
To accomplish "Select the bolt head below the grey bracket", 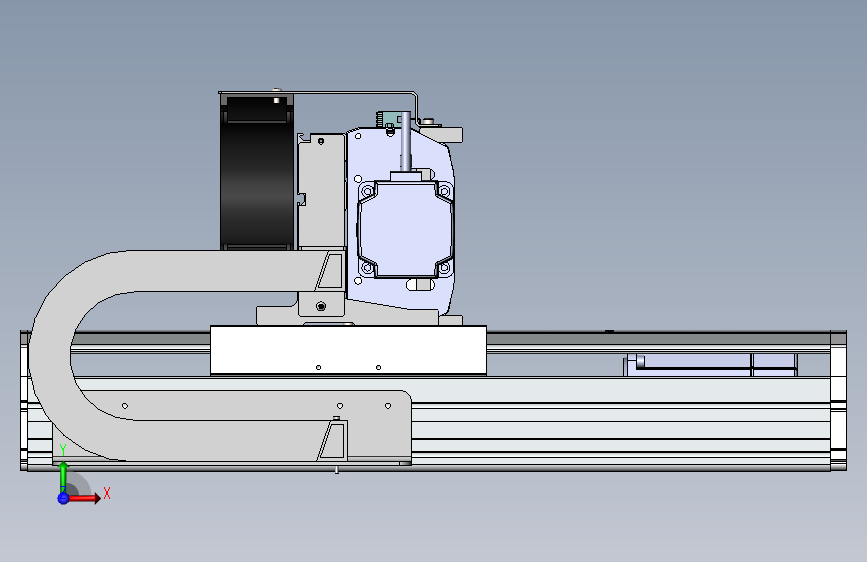I will coord(321,306).
